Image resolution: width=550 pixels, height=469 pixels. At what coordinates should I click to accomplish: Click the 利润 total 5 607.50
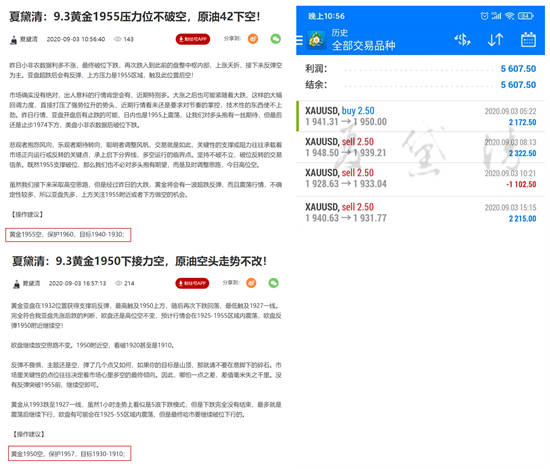point(518,69)
